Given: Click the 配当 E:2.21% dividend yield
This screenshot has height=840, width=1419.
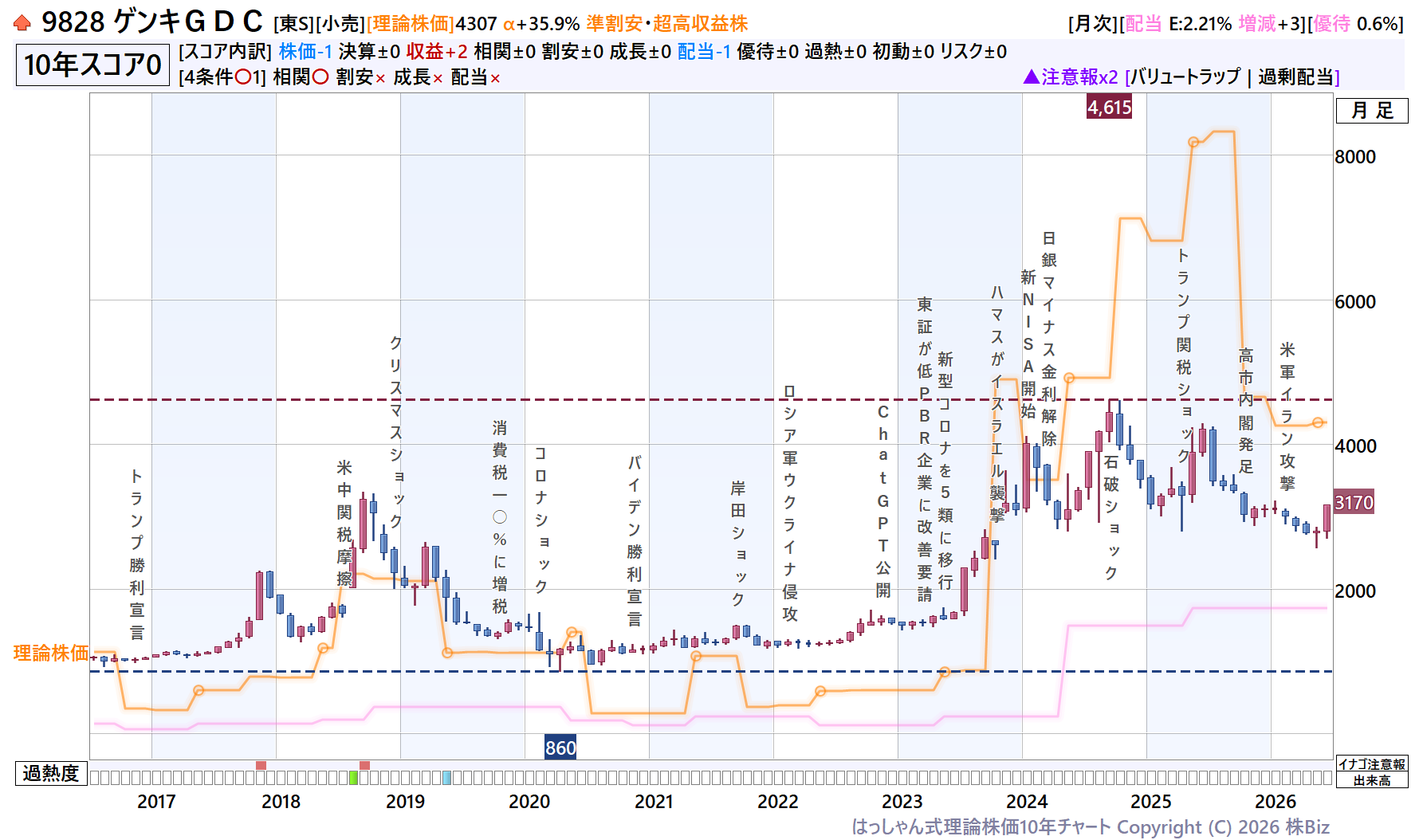Looking at the screenshot, I should 1177,25.
